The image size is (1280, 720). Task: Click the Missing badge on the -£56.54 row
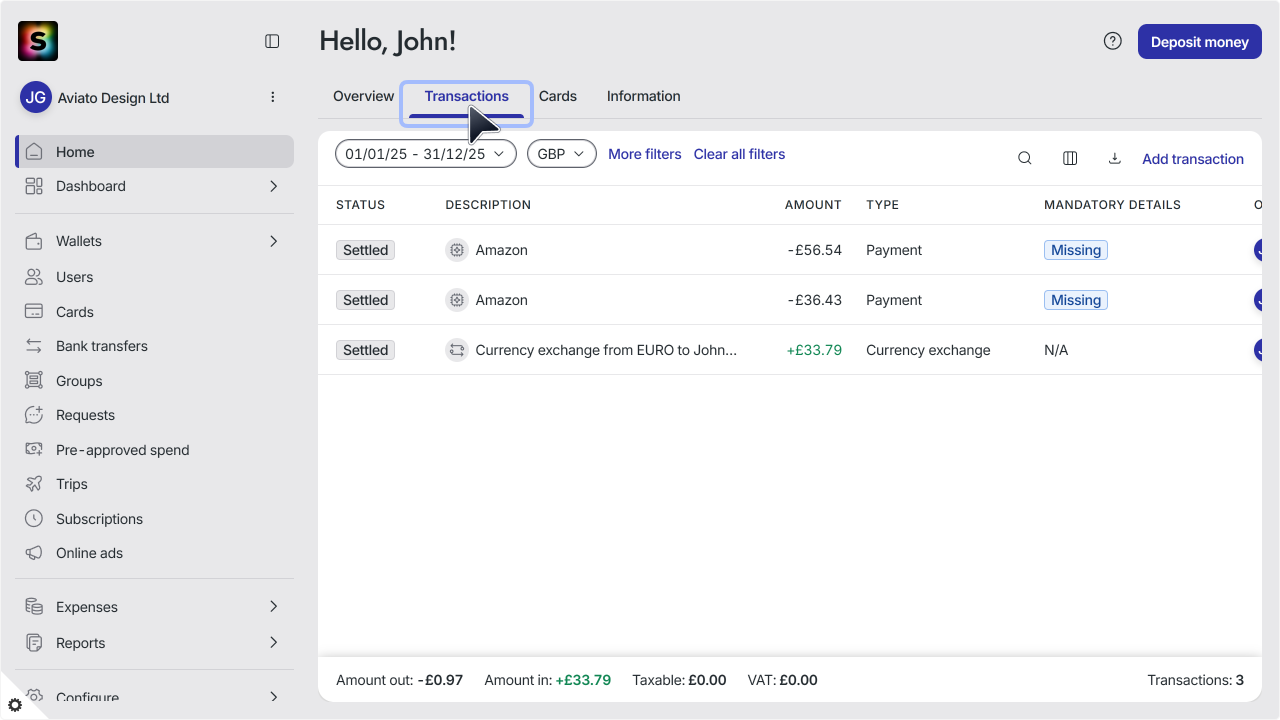coord(1076,250)
